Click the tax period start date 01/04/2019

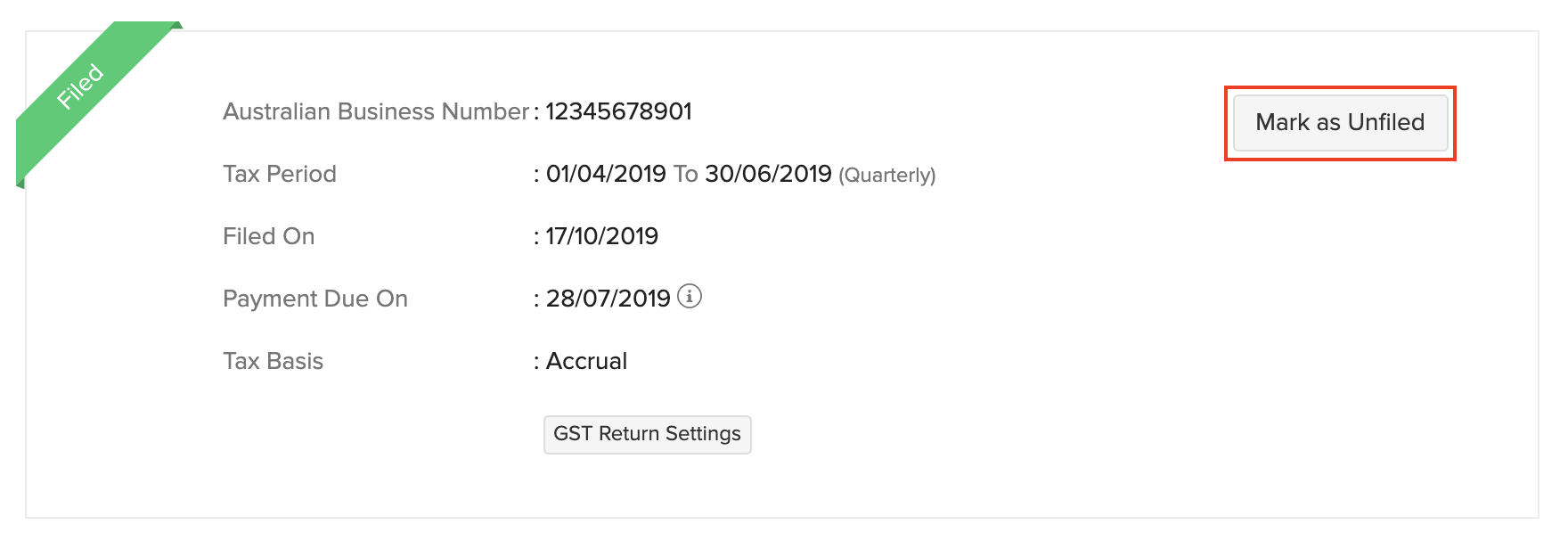tap(606, 174)
